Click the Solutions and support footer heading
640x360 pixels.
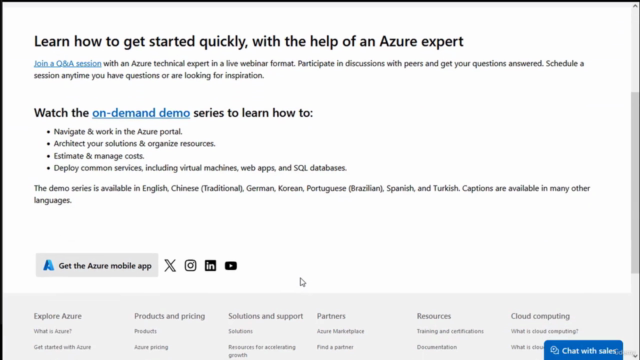click(x=265, y=316)
